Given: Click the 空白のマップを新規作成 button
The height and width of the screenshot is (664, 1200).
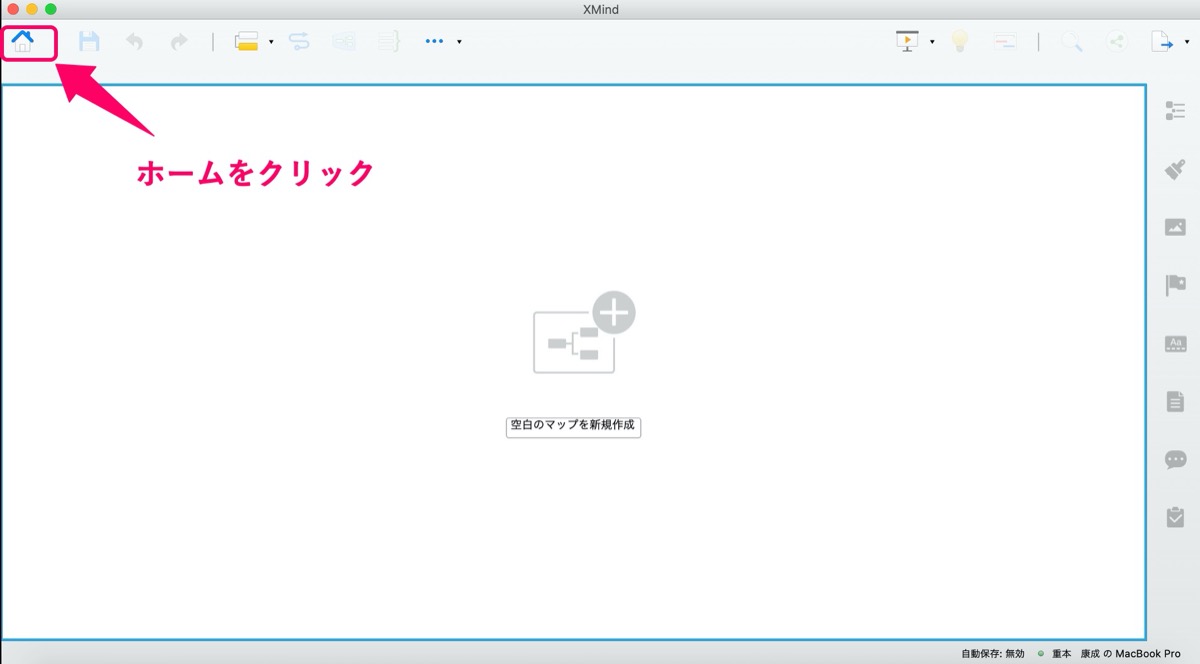Looking at the screenshot, I should [x=573, y=426].
